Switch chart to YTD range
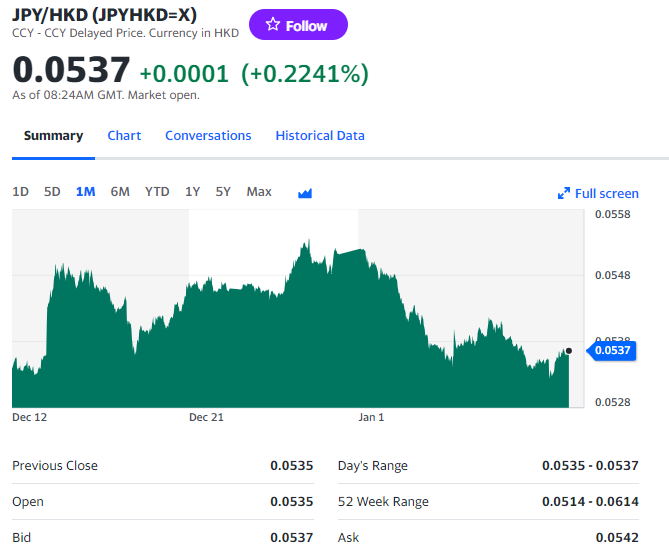This screenshot has width=669, height=558. pos(157,192)
